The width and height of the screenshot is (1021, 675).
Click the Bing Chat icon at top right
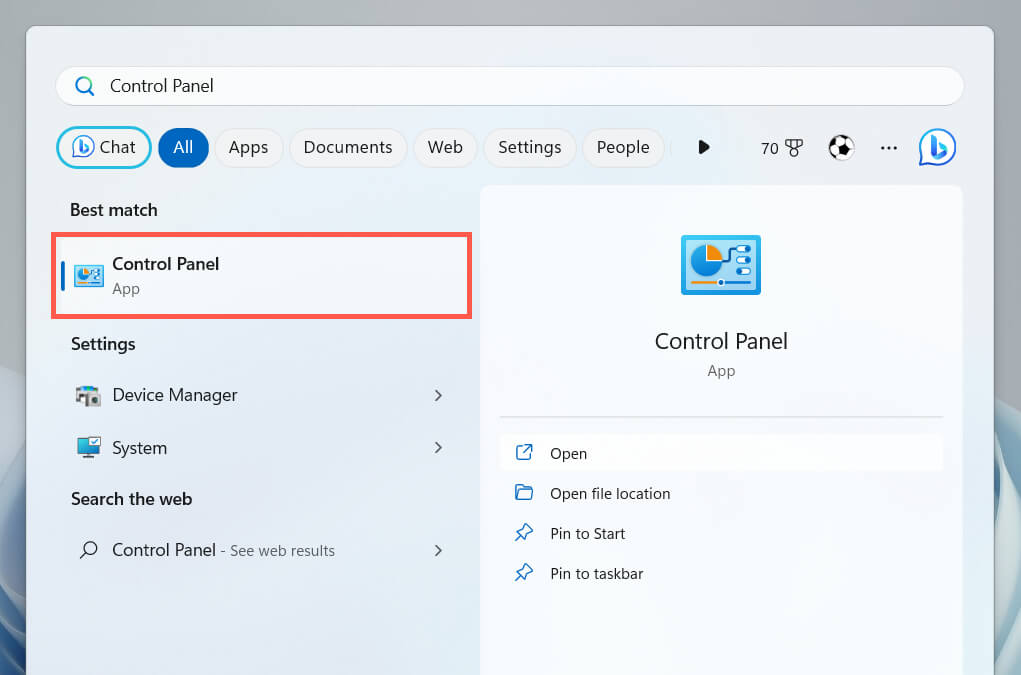[937, 147]
